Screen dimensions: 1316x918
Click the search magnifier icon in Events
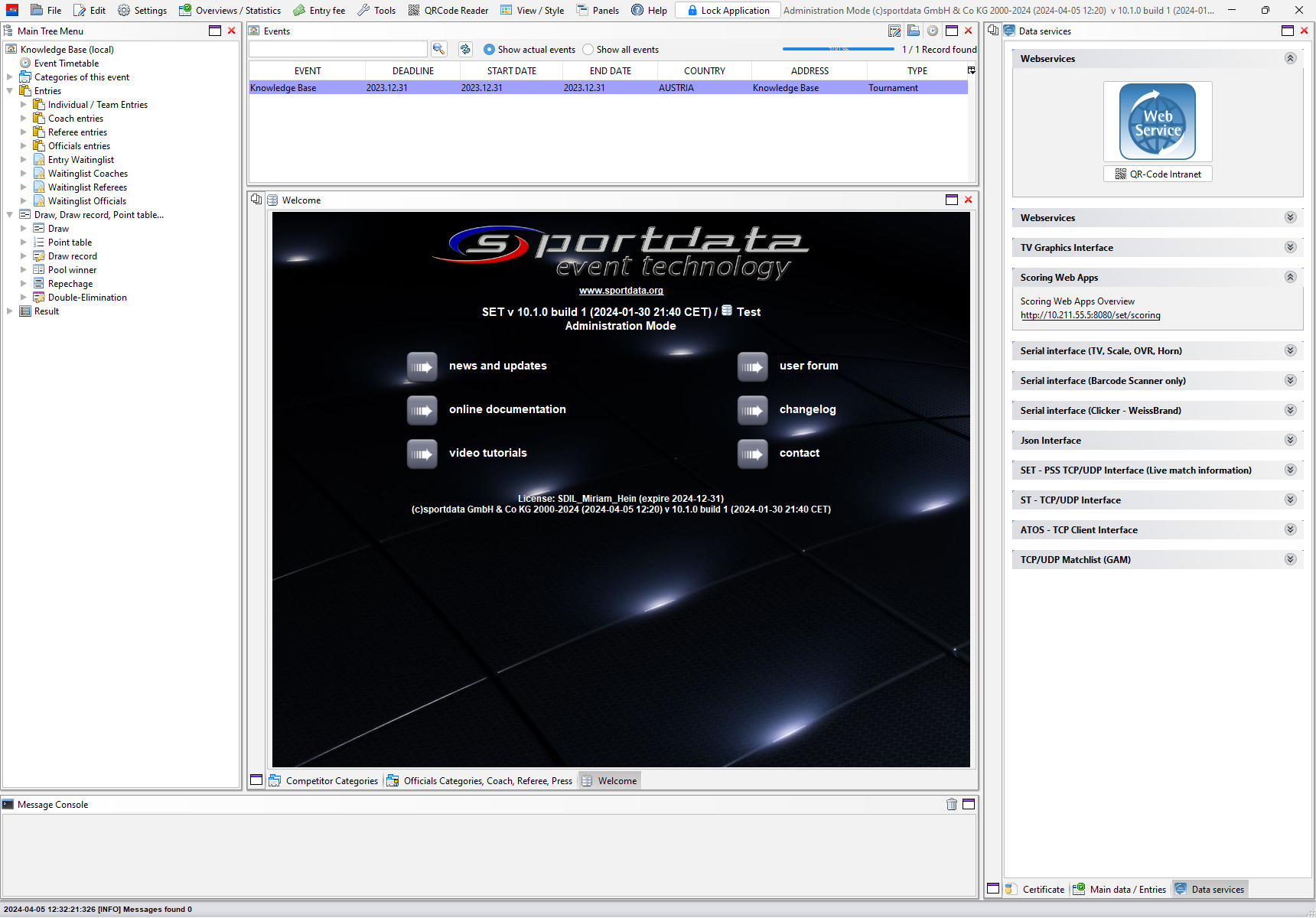tap(438, 49)
